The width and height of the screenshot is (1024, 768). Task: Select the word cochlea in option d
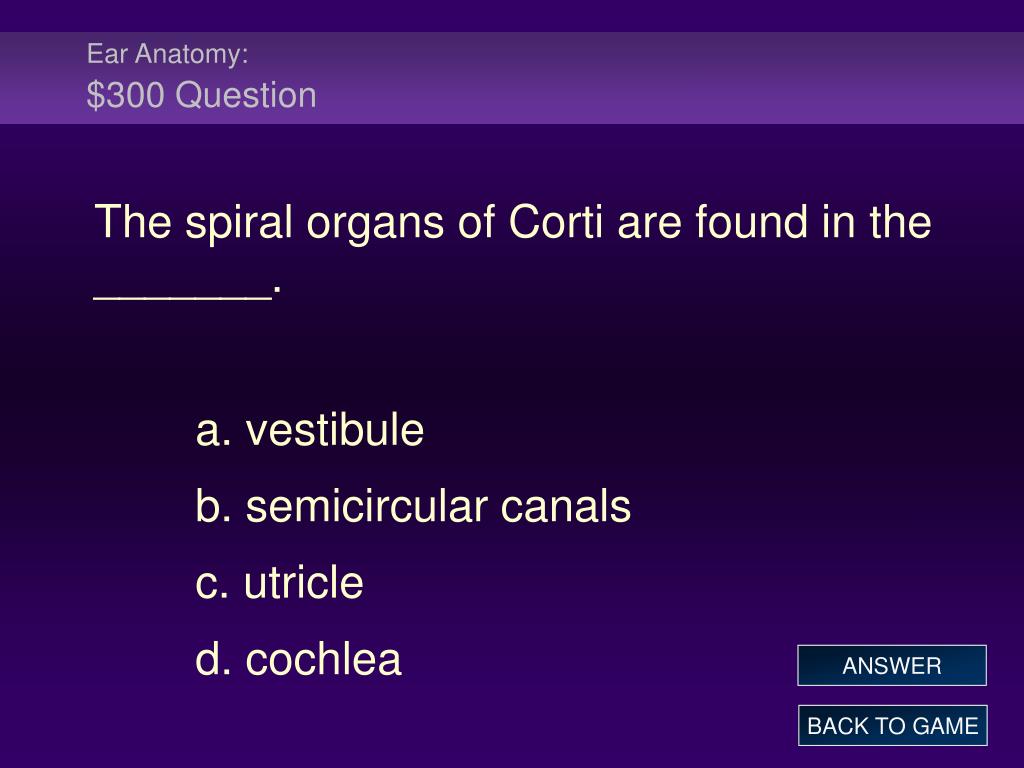coord(323,658)
